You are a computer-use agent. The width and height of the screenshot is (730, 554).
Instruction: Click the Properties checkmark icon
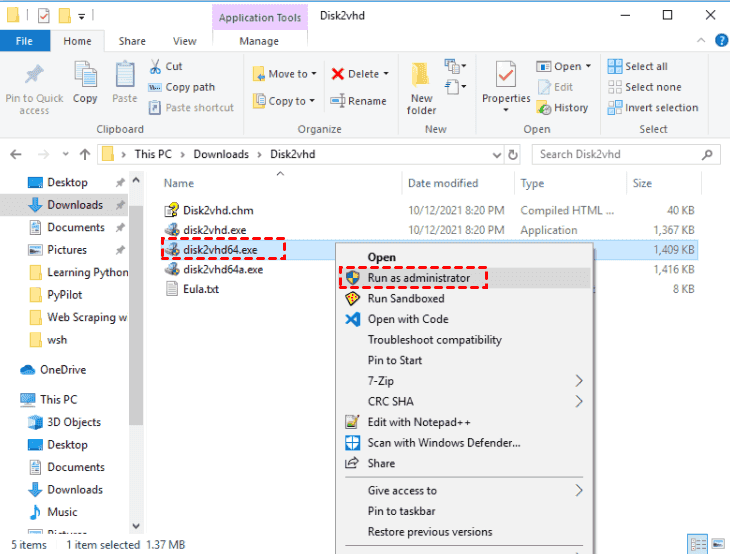click(x=506, y=74)
